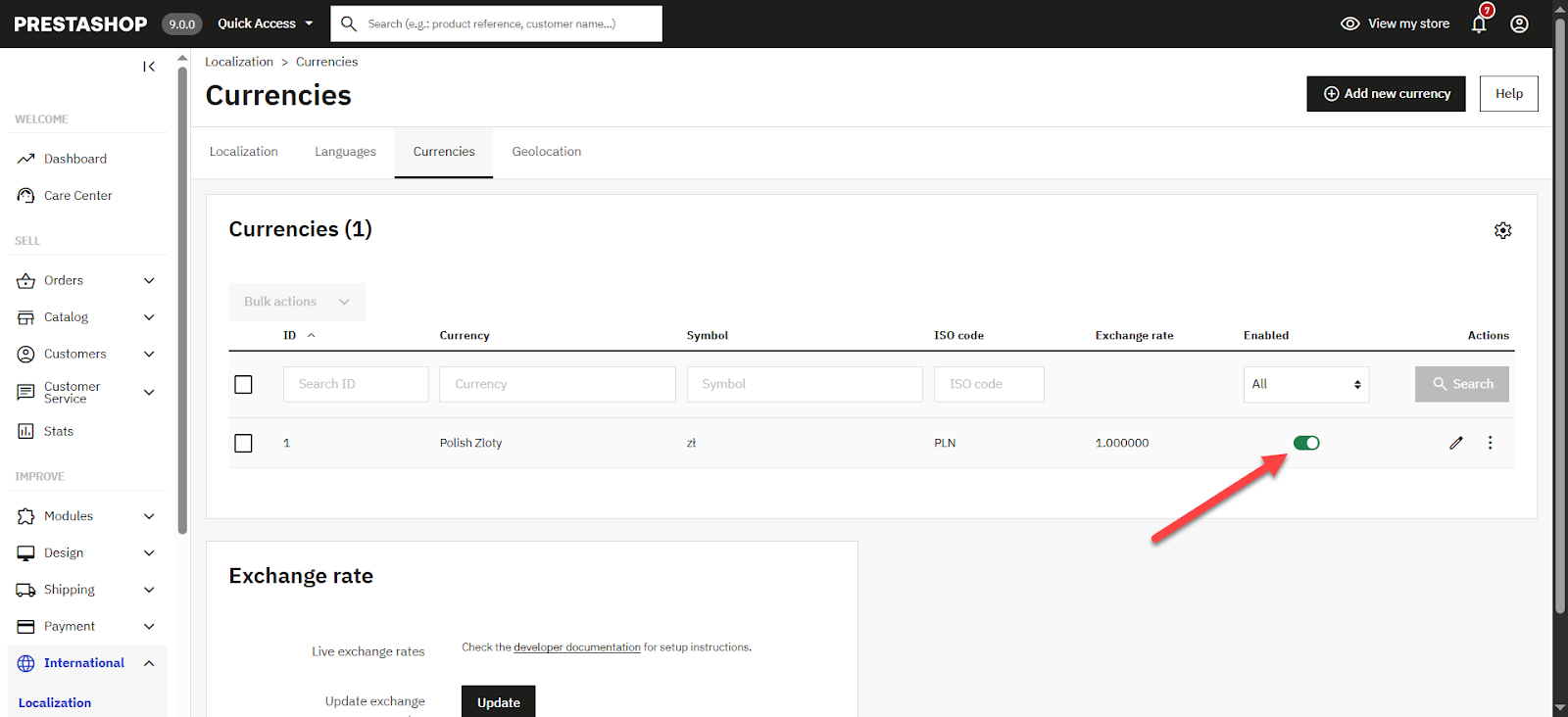The image size is (1568, 717).
Task: Open the currencies grid settings gear
Action: (1502, 230)
